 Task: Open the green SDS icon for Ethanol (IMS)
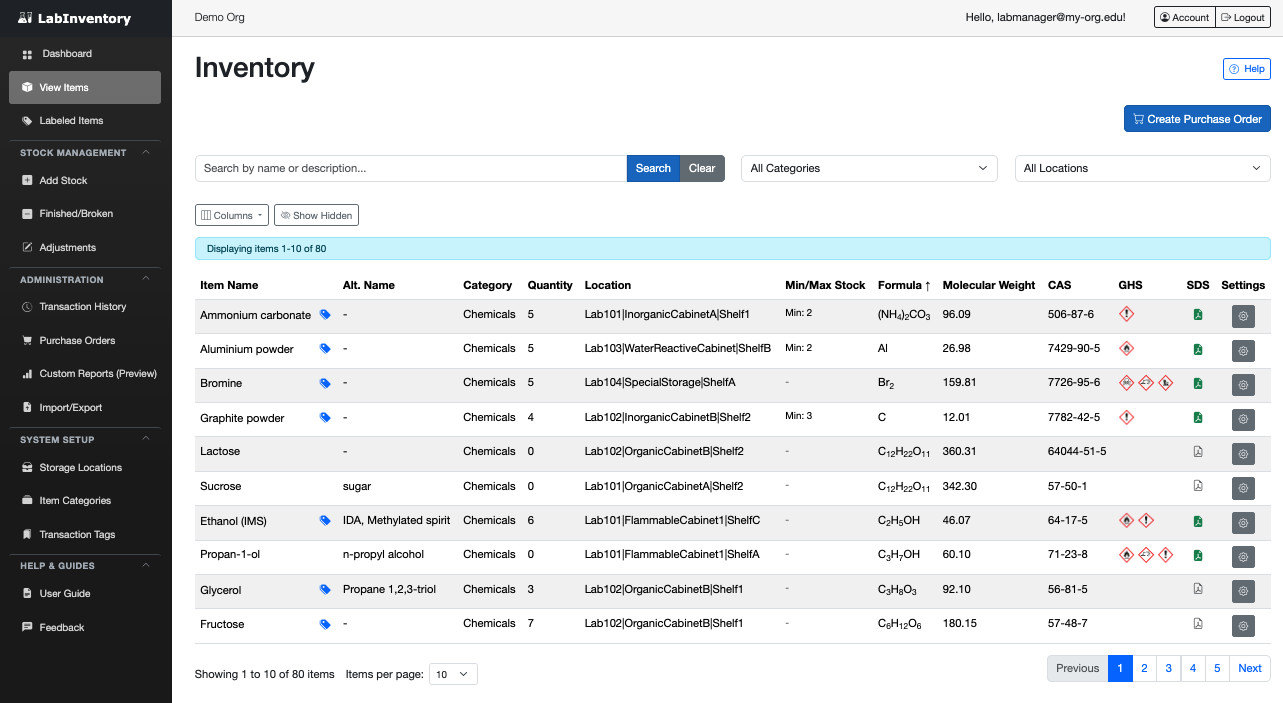pos(1197,522)
